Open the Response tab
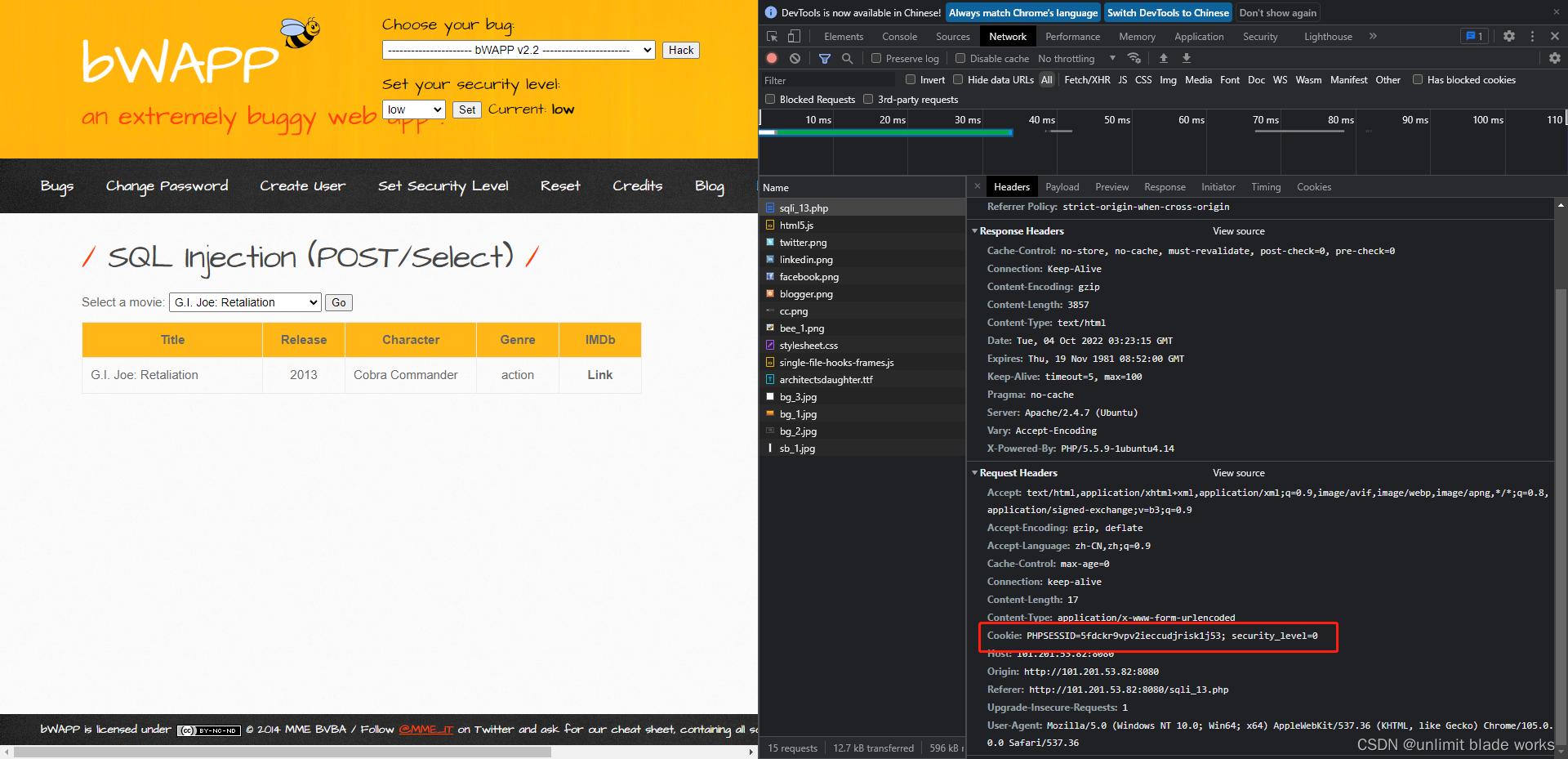1568x759 pixels. pyautogui.click(x=1165, y=186)
